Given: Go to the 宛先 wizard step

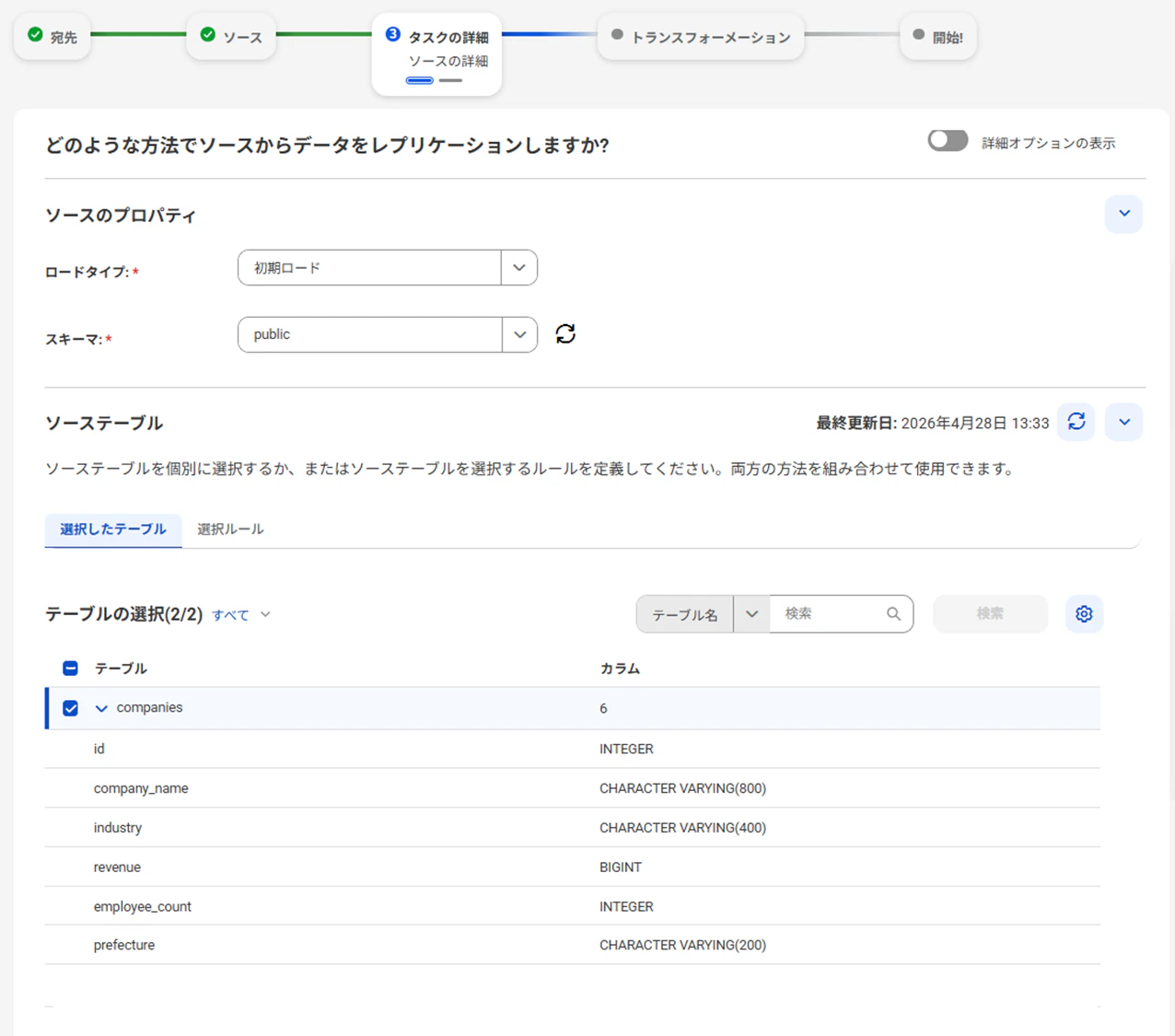Looking at the screenshot, I should [52, 37].
